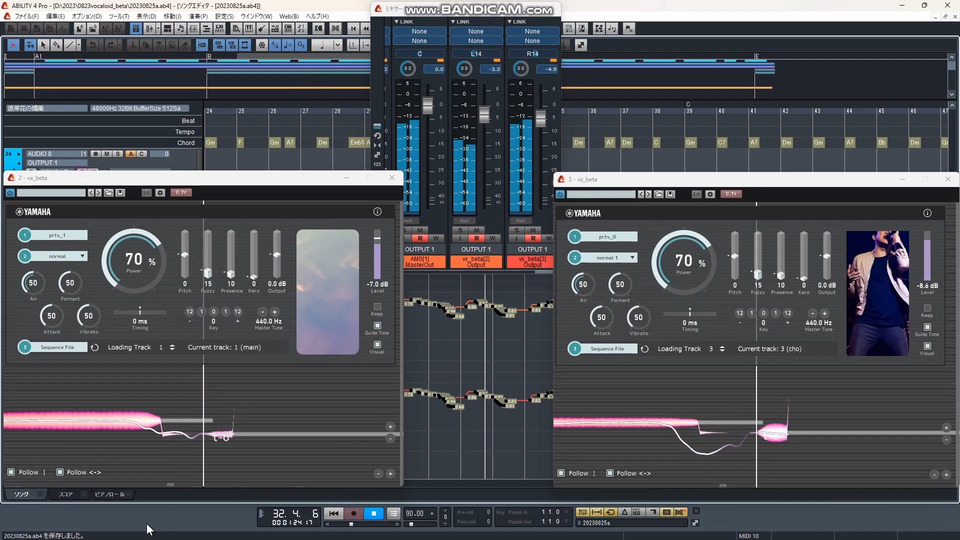This screenshot has width=960, height=540.
Task: Click the mixer reset icon on mixer left strip
Action: (x=377, y=136)
